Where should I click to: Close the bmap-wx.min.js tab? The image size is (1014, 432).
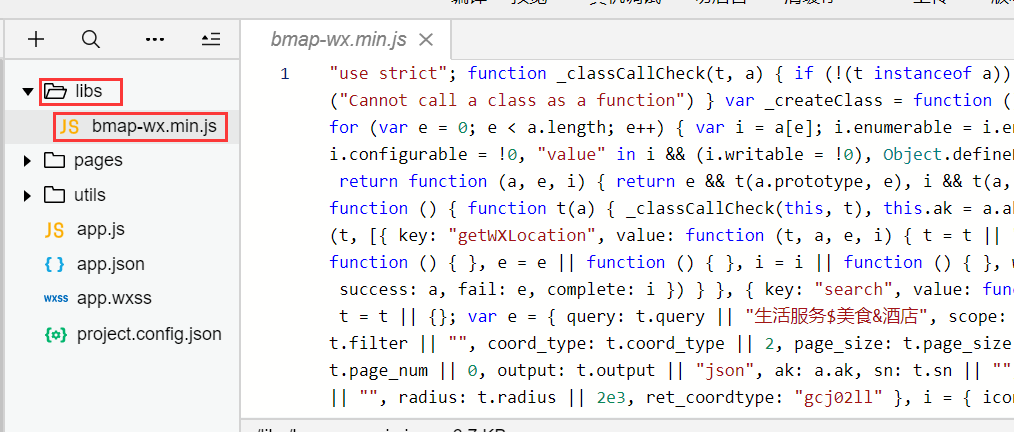(426, 40)
